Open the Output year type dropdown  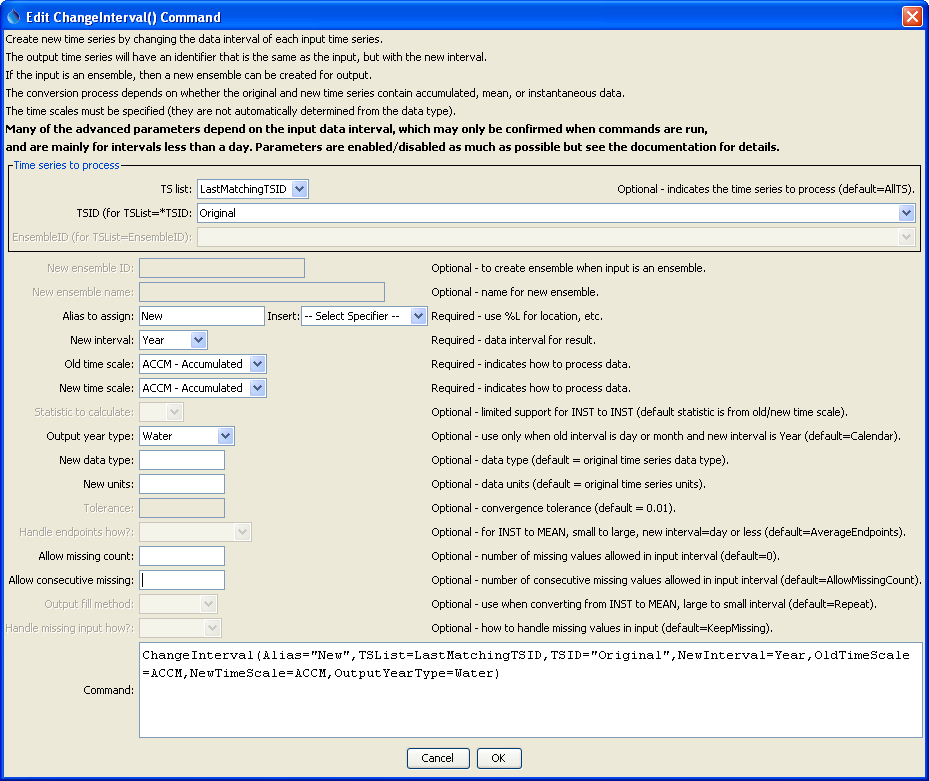click(224, 435)
